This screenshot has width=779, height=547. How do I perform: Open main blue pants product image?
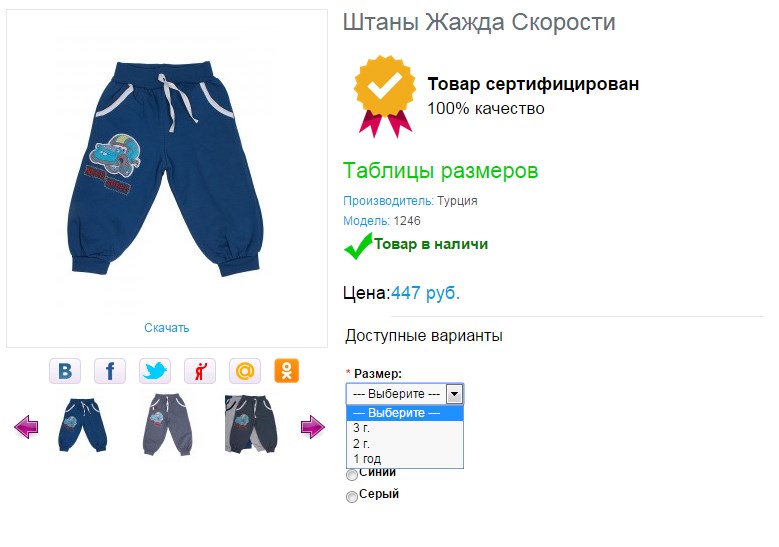165,169
